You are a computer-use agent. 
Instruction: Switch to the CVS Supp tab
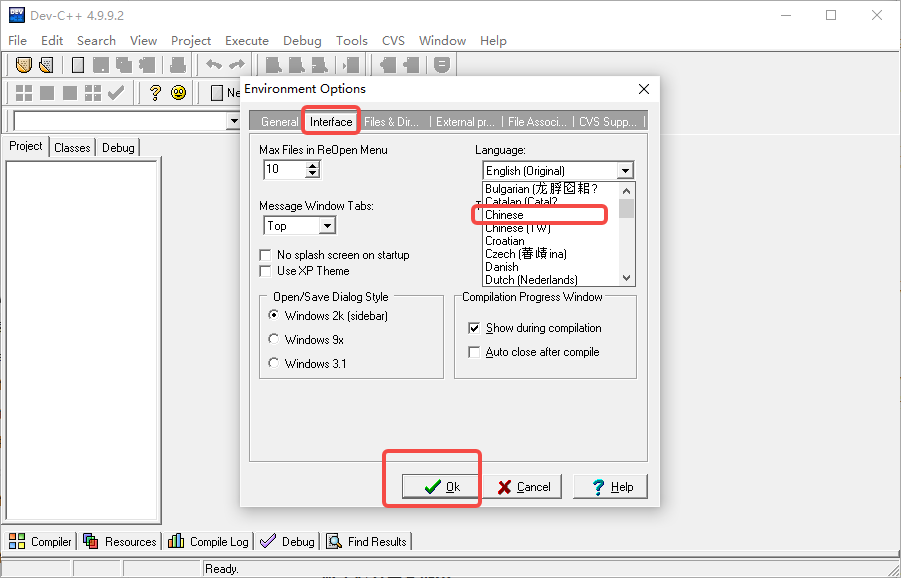click(608, 122)
